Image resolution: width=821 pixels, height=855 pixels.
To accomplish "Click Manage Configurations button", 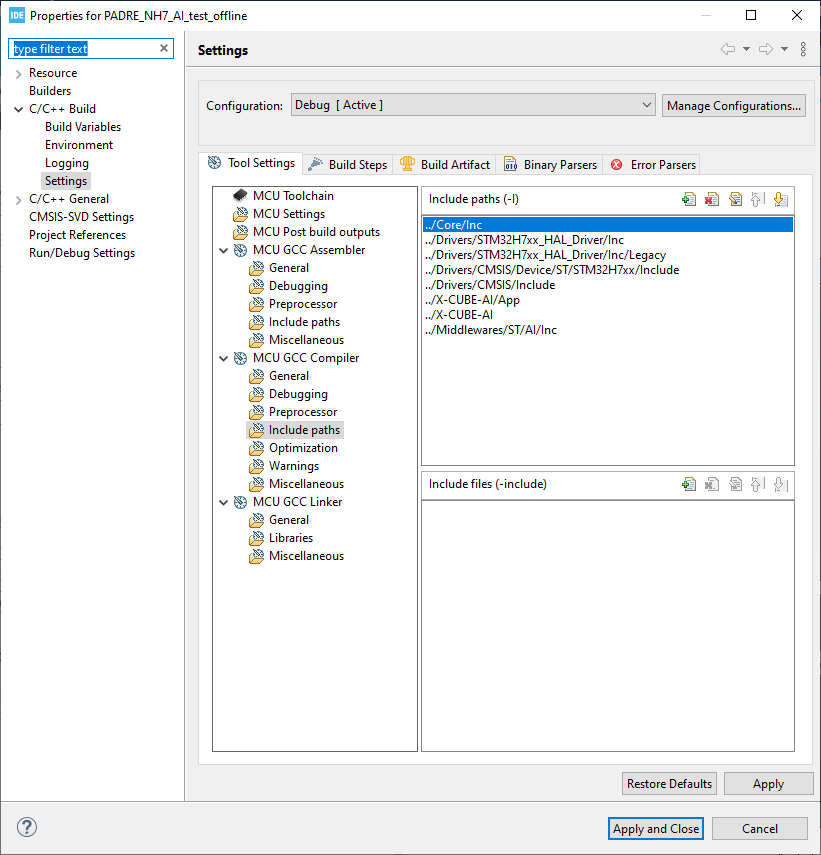I will coord(734,105).
